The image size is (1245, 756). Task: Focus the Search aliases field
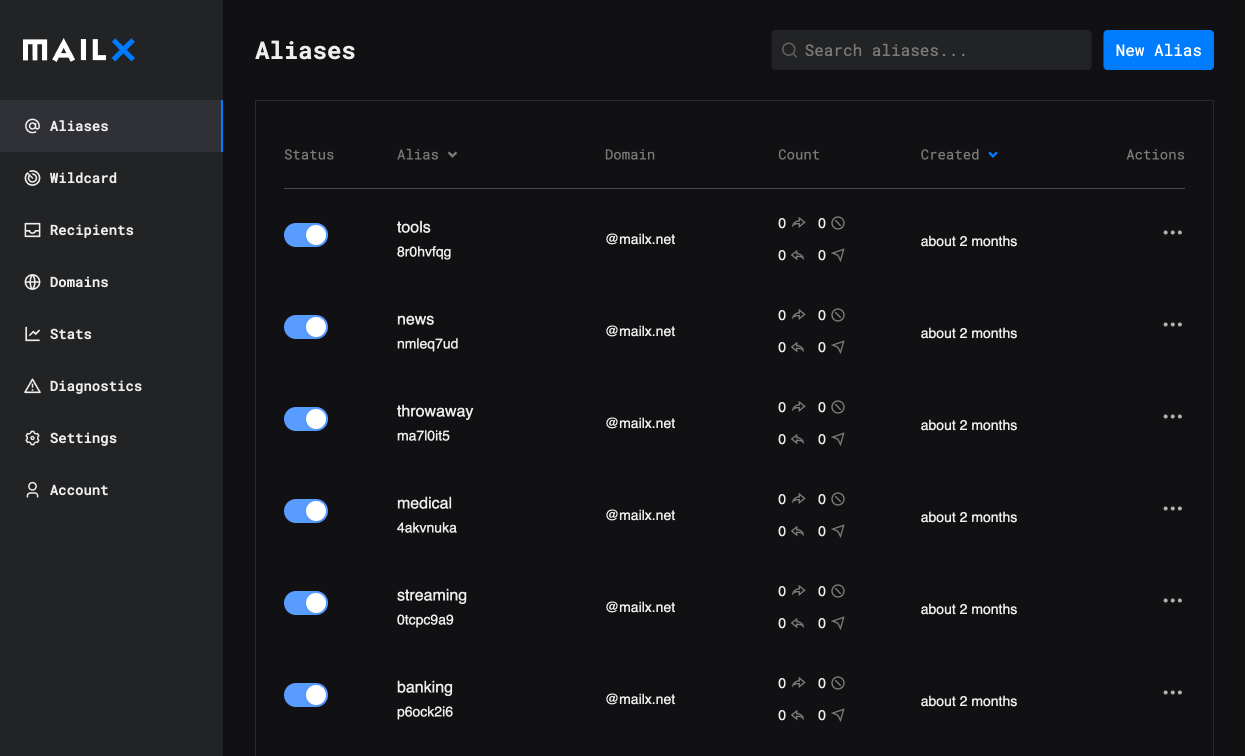[931, 50]
